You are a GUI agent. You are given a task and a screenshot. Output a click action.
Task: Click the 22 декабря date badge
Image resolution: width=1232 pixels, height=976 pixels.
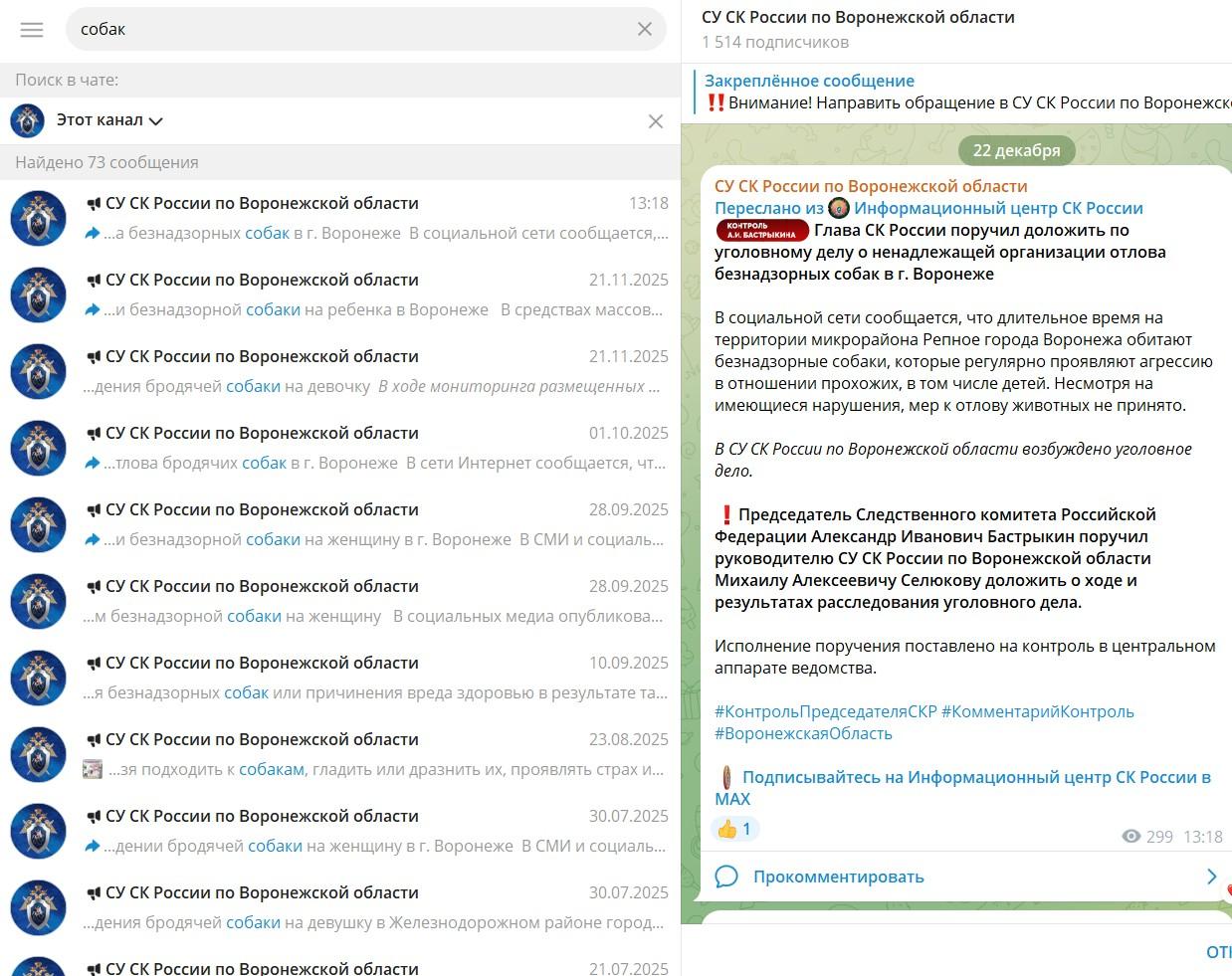pos(1016,150)
